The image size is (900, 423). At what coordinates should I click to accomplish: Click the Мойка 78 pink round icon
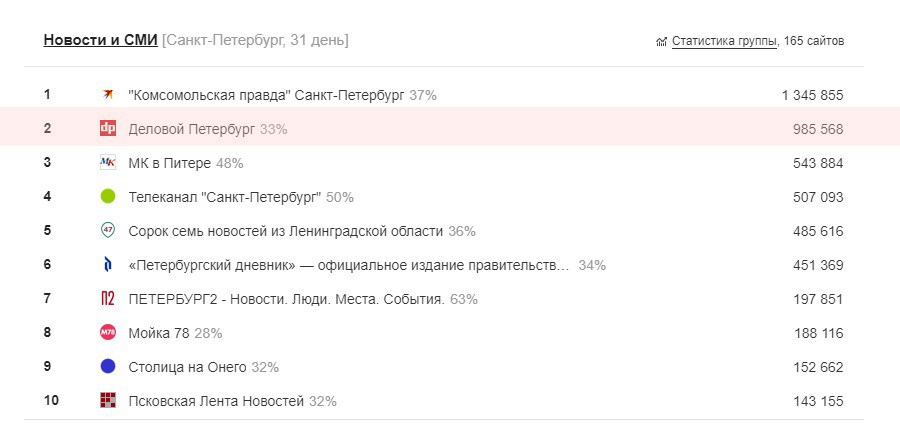[x=108, y=333]
